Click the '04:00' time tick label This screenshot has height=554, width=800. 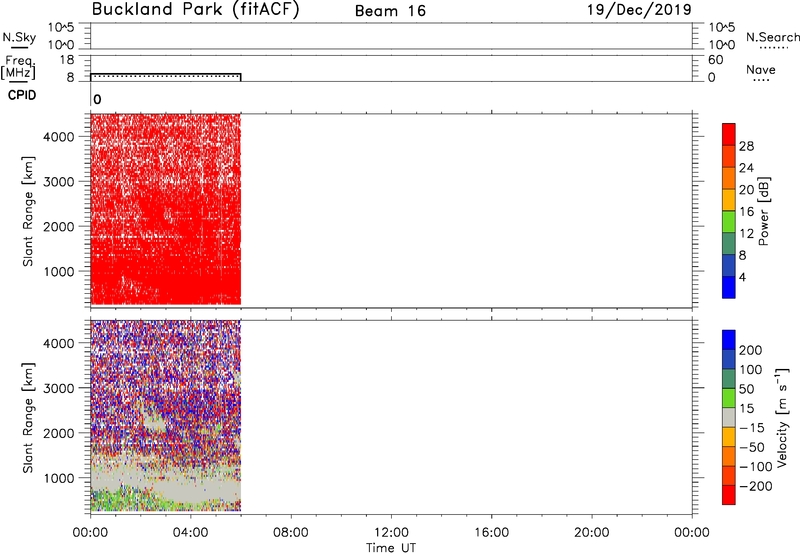190,533
